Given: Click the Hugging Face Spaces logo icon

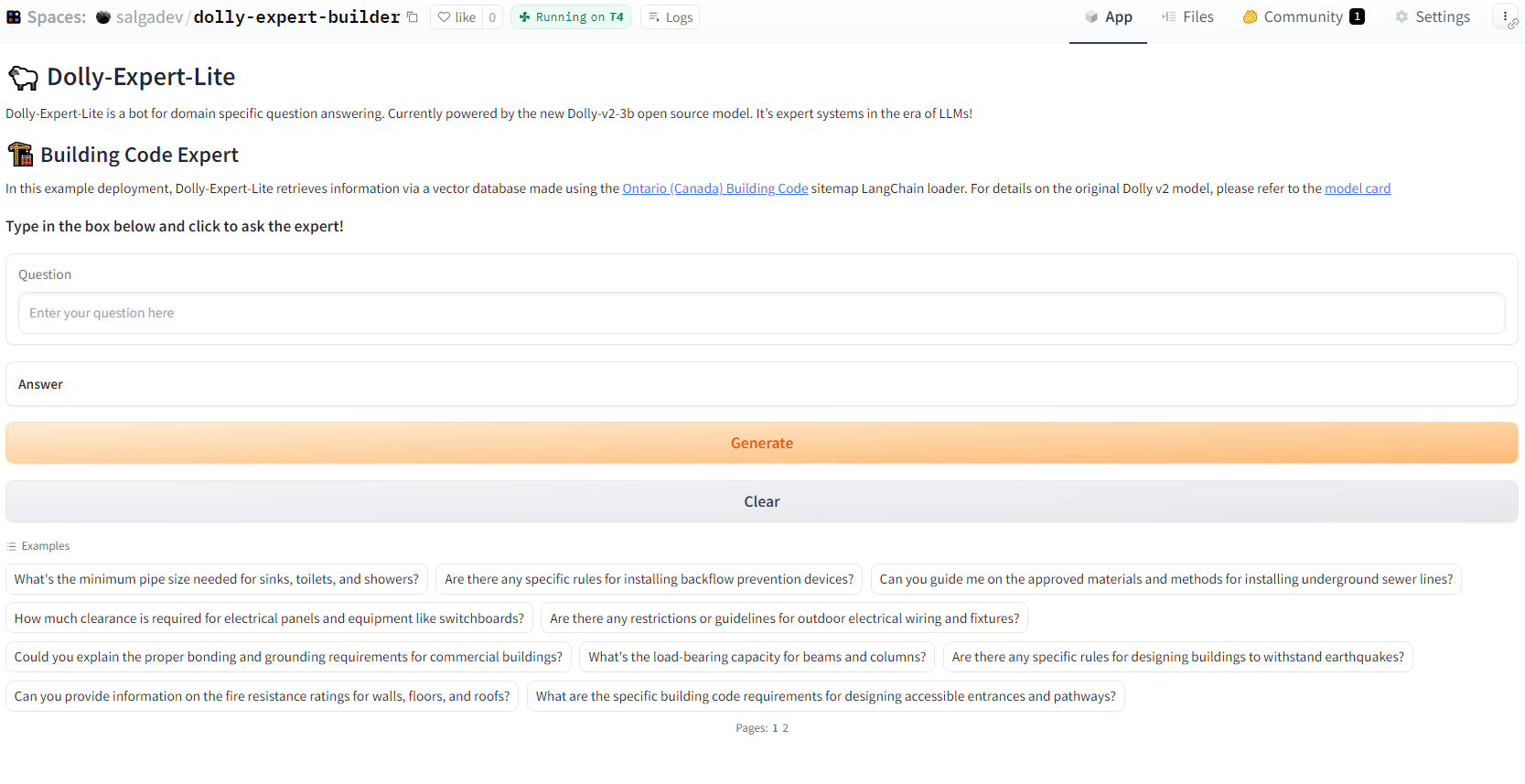Looking at the screenshot, I should [x=14, y=17].
